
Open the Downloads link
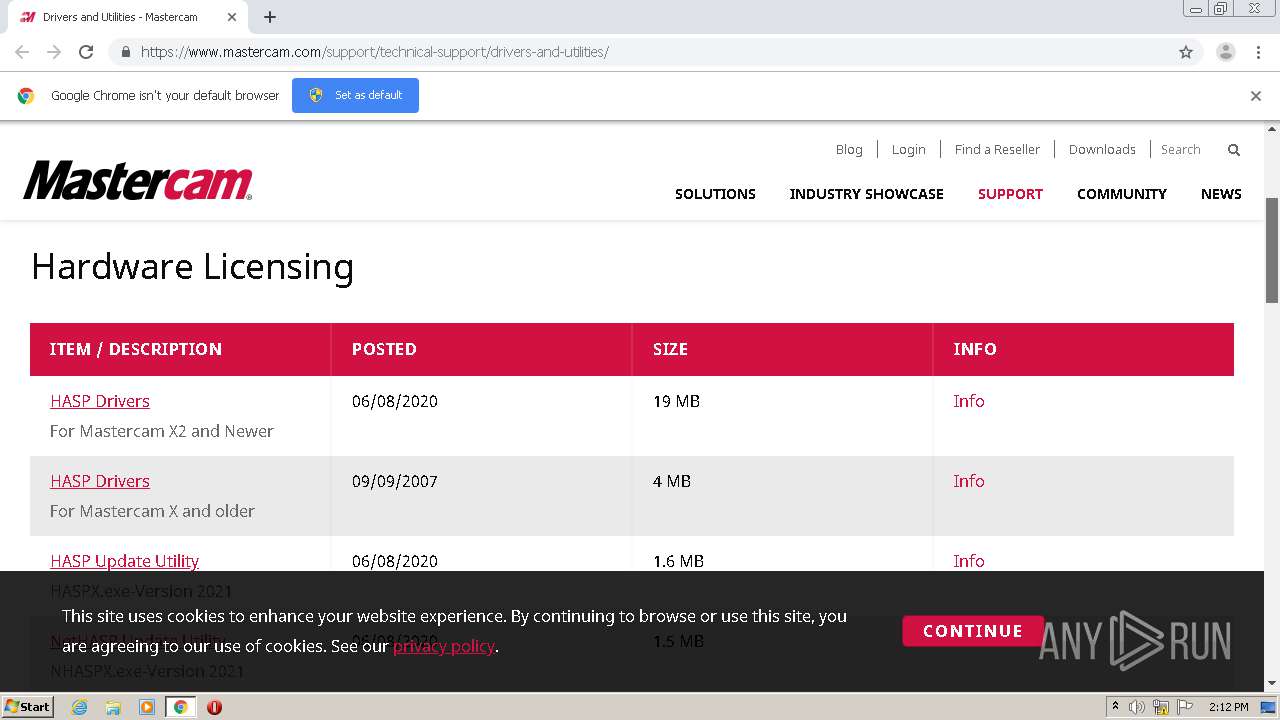(x=1102, y=149)
